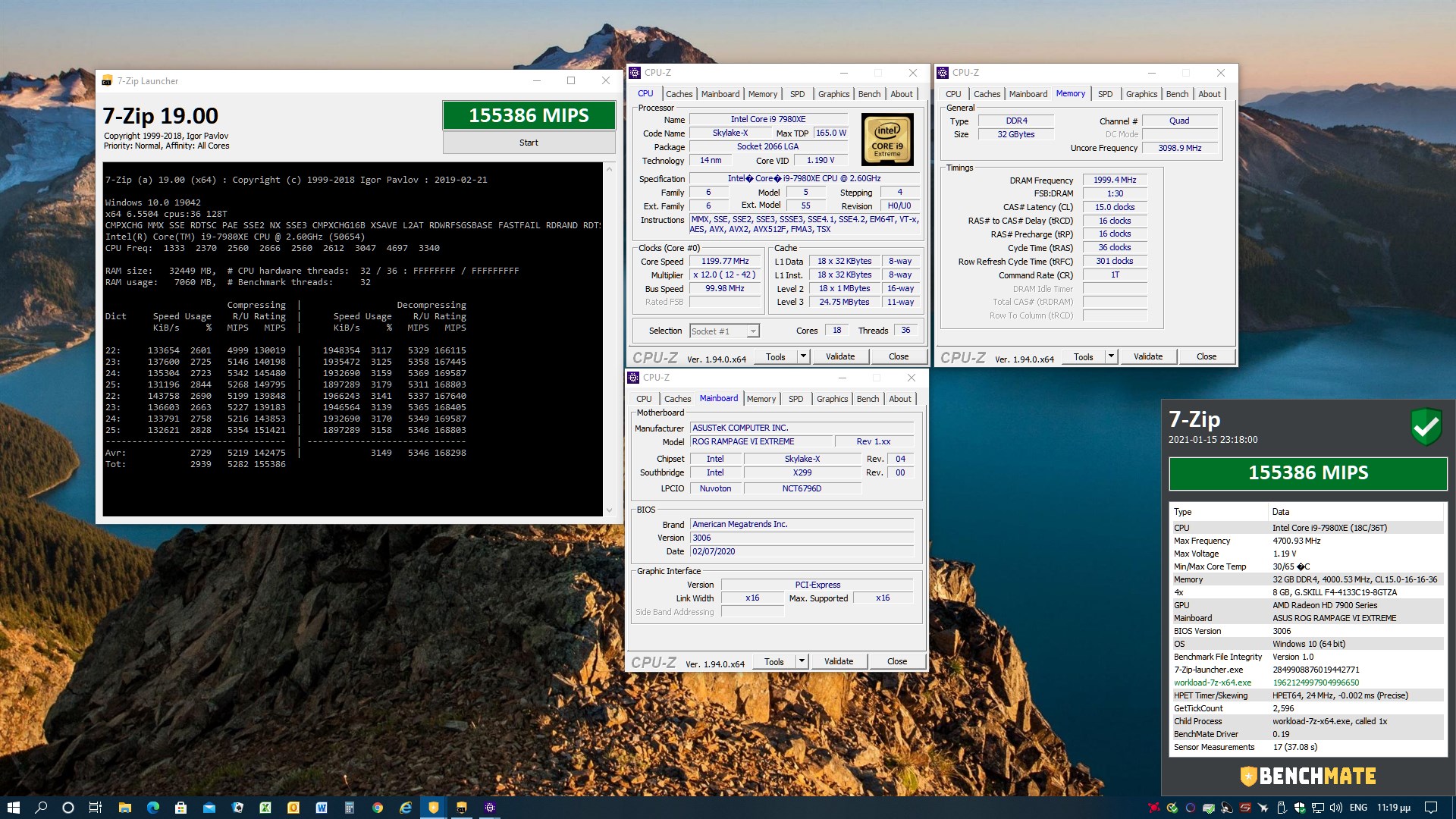Click the green 155386 MIPS score in 7-Zip Launcher
This screenshot has height=819, width=1456.
point(529,115)
